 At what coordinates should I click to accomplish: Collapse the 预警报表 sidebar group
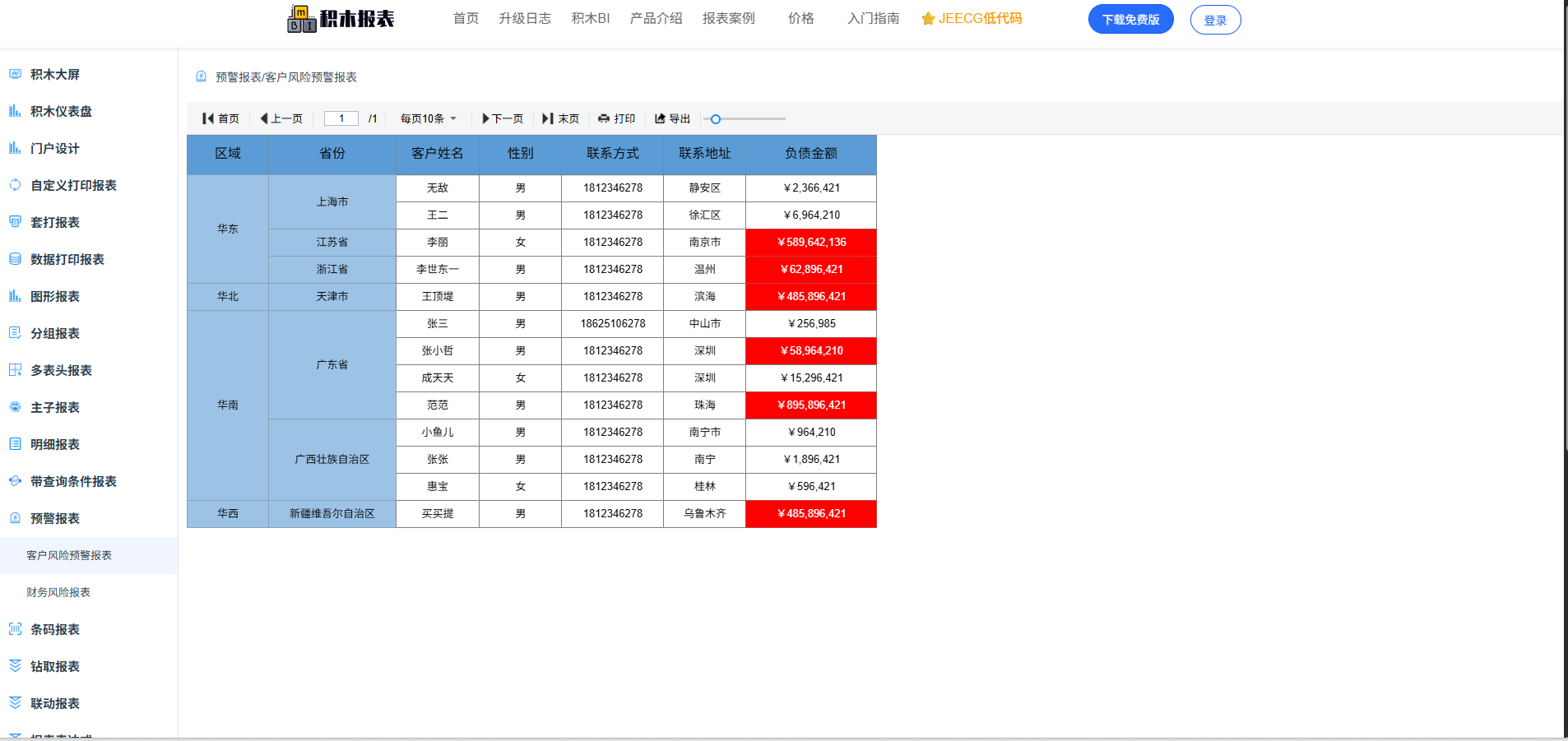click(x=55, y=518)
